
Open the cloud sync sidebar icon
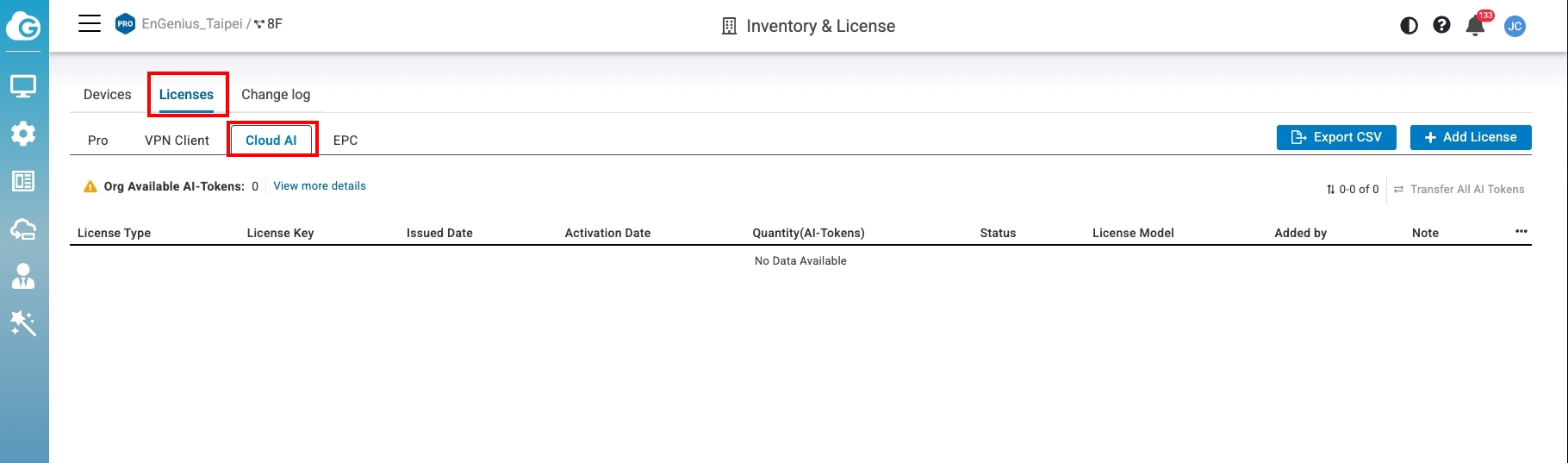coord(23,229)
